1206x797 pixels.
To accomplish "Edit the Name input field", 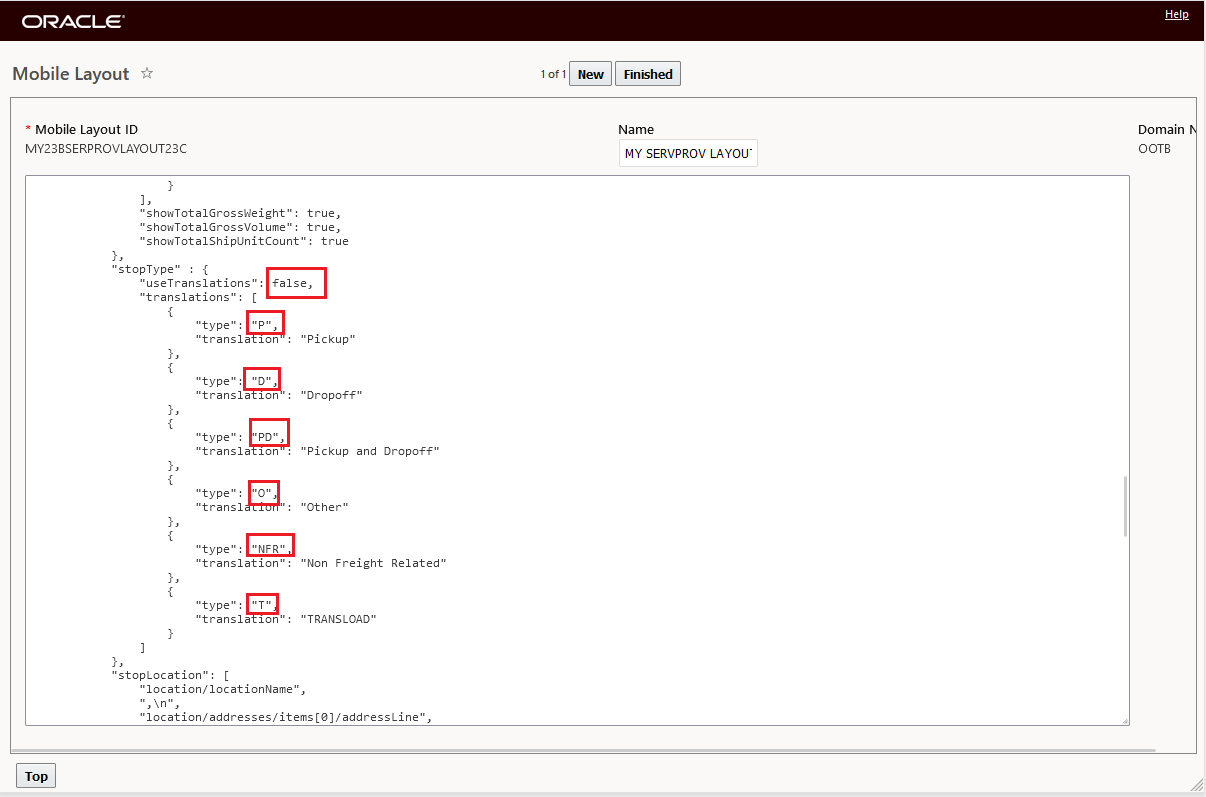I will tap(688, 153).
